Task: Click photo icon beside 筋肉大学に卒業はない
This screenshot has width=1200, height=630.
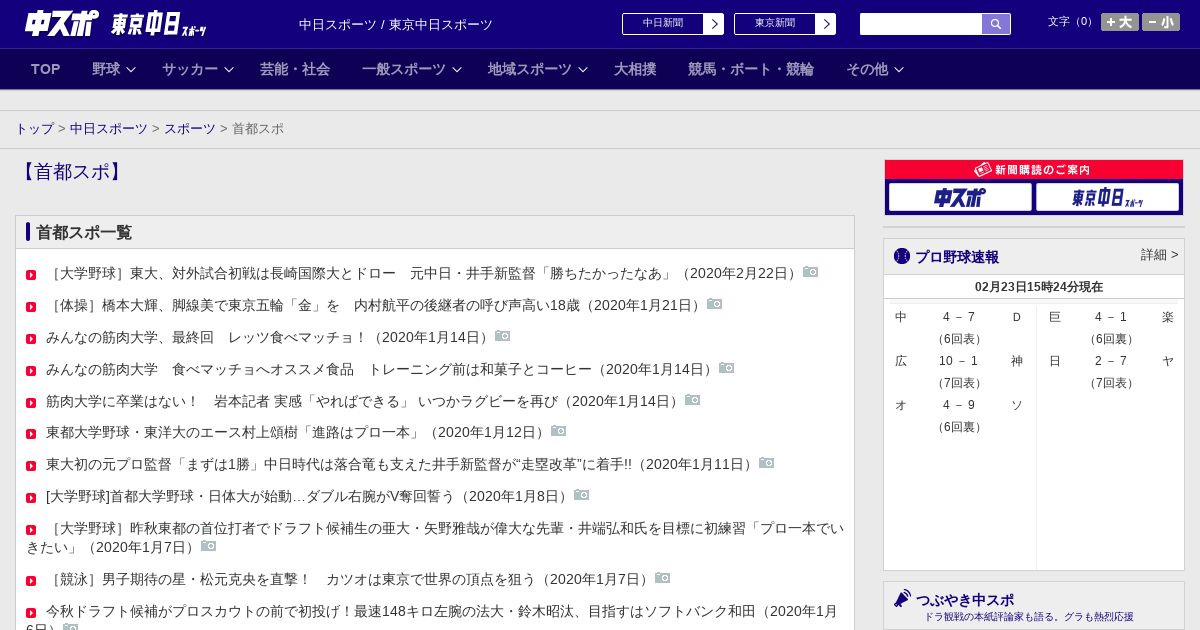Action: (x=693, y=400)
